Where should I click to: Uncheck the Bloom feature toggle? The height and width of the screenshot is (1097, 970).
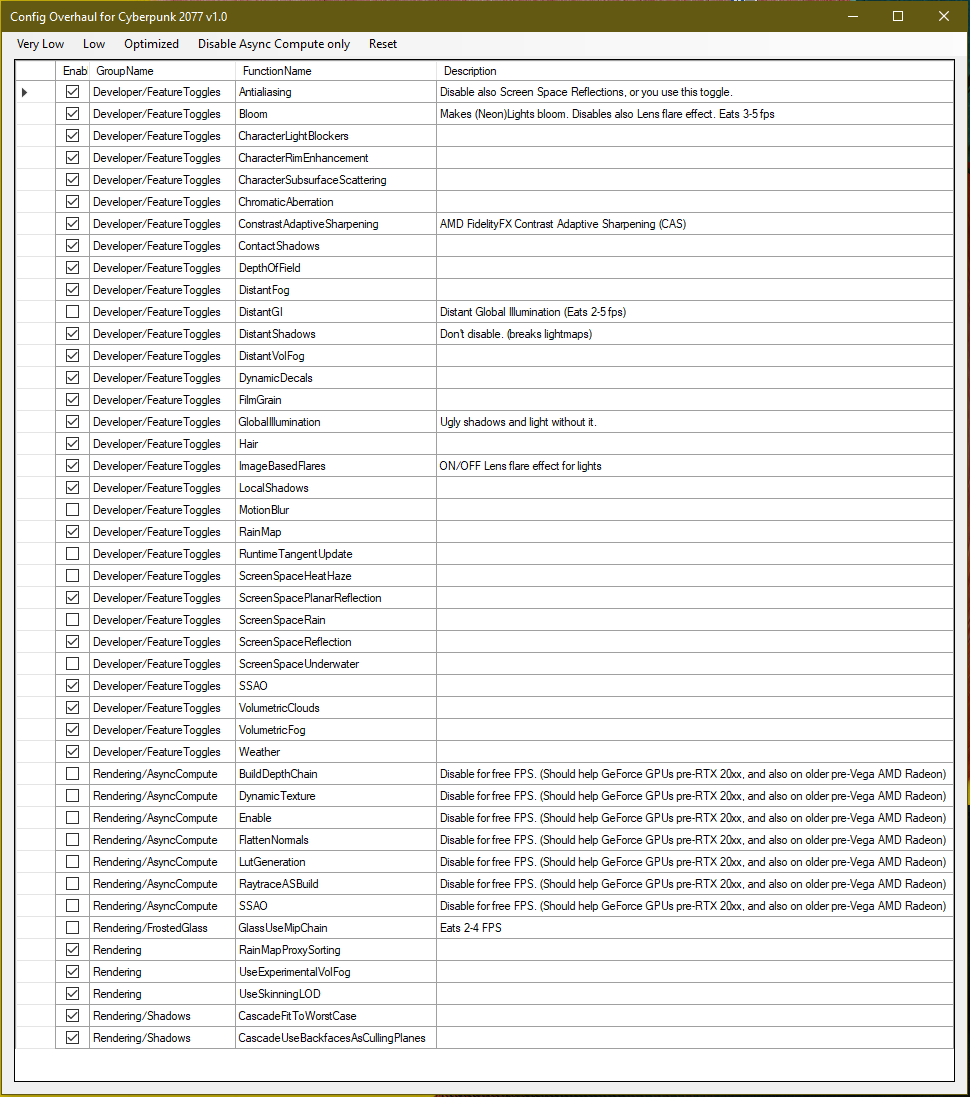(72, 113)
